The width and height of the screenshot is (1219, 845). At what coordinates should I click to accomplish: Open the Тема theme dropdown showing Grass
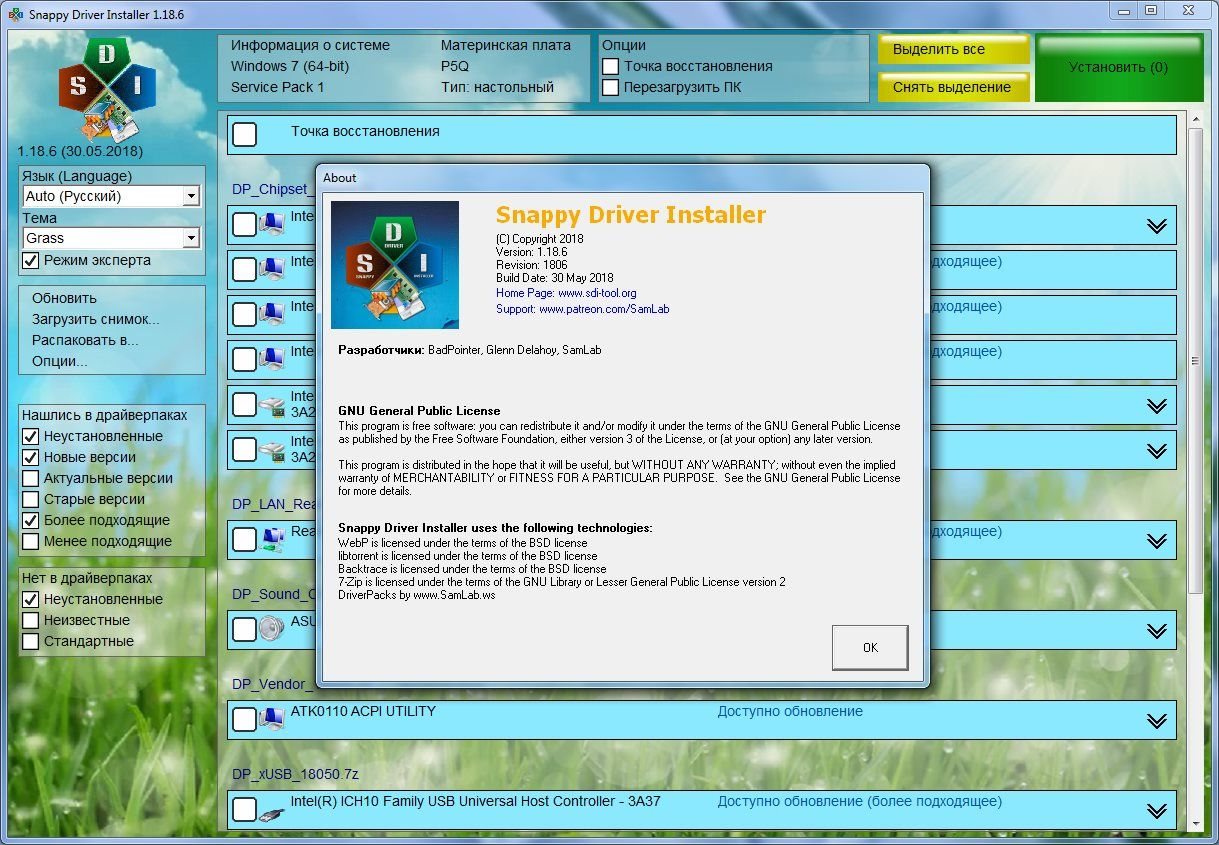tap(191, 239)
